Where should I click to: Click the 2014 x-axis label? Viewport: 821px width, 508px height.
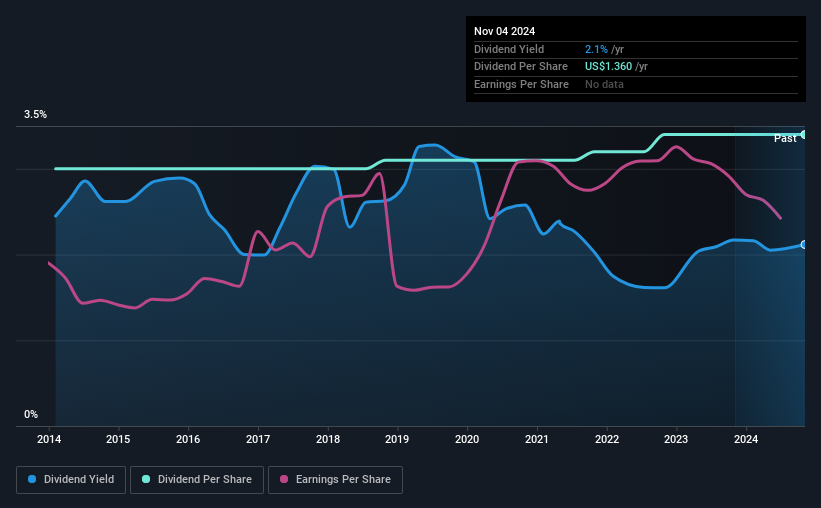(49, 439)
